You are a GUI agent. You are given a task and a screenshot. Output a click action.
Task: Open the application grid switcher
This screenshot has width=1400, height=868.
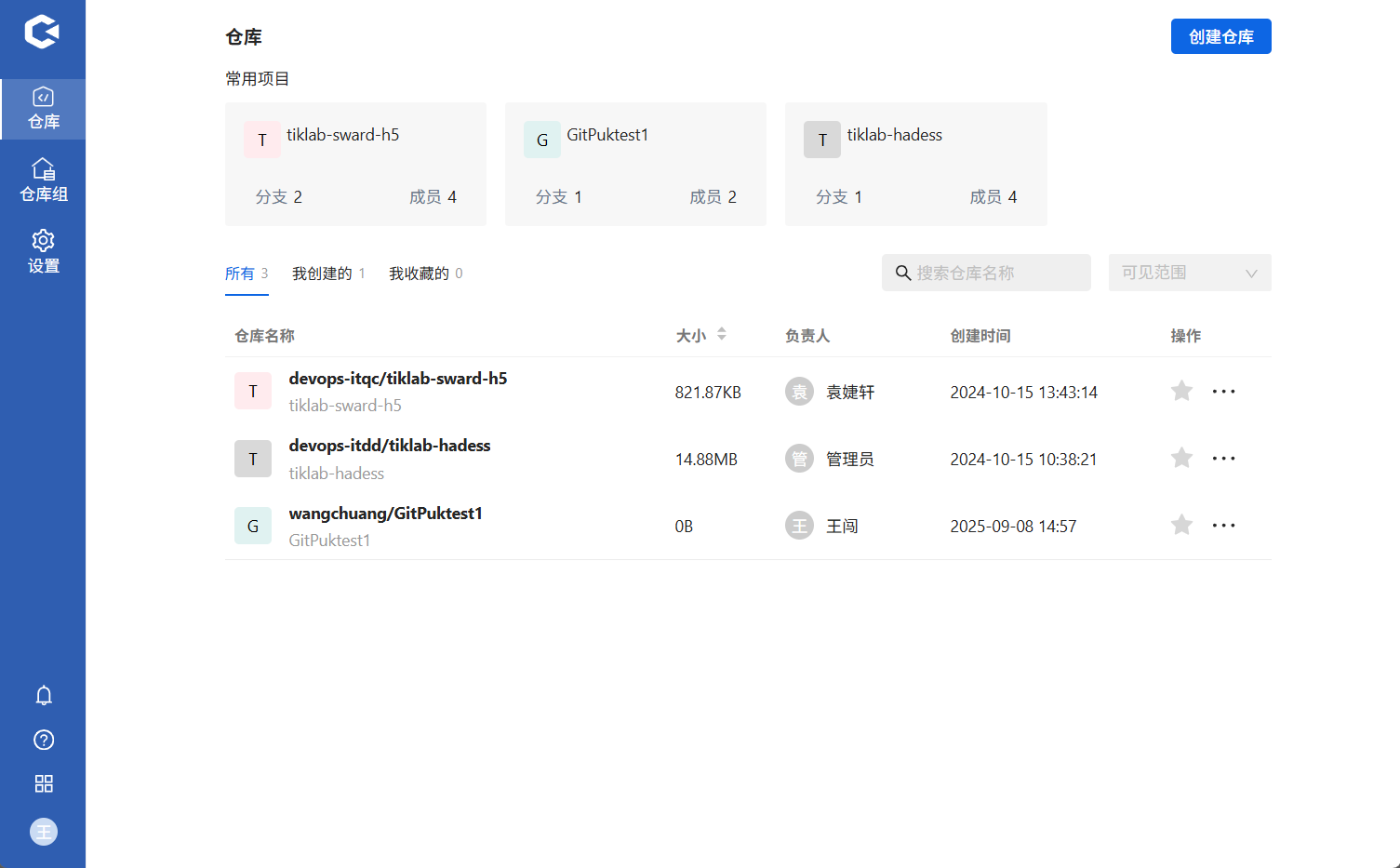click(x=44, y=783)
